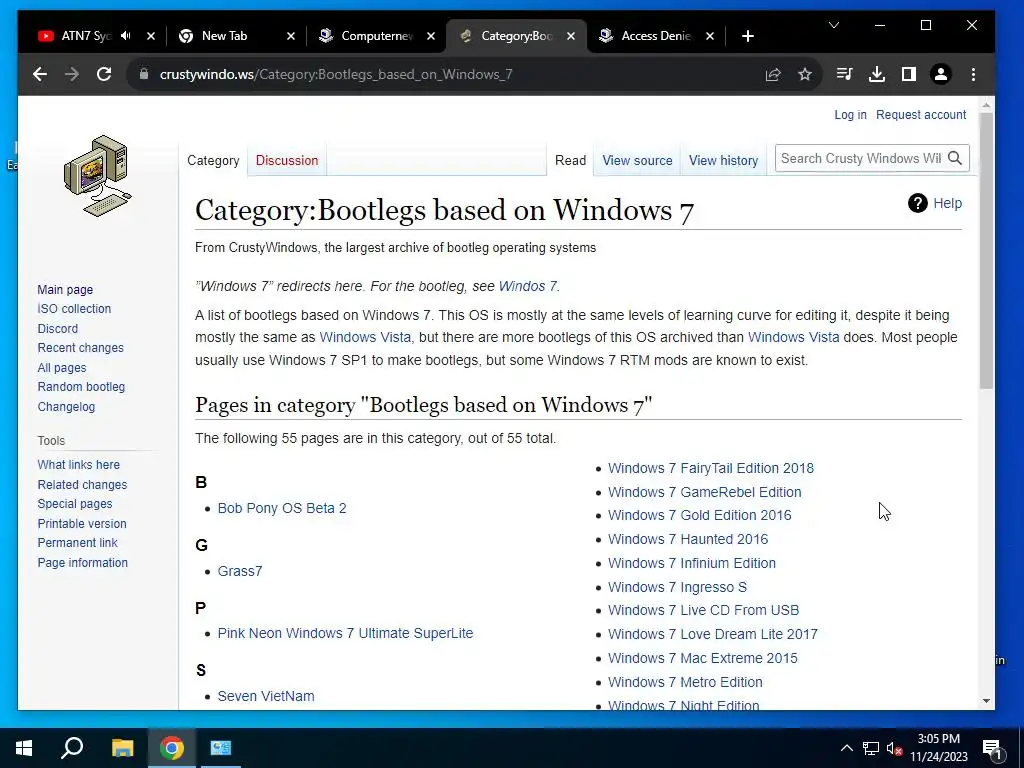The image size is (1024, 768).
Task: Open Recent changes sidebar link
Action: pyautogui.click(x=80, y=347)
